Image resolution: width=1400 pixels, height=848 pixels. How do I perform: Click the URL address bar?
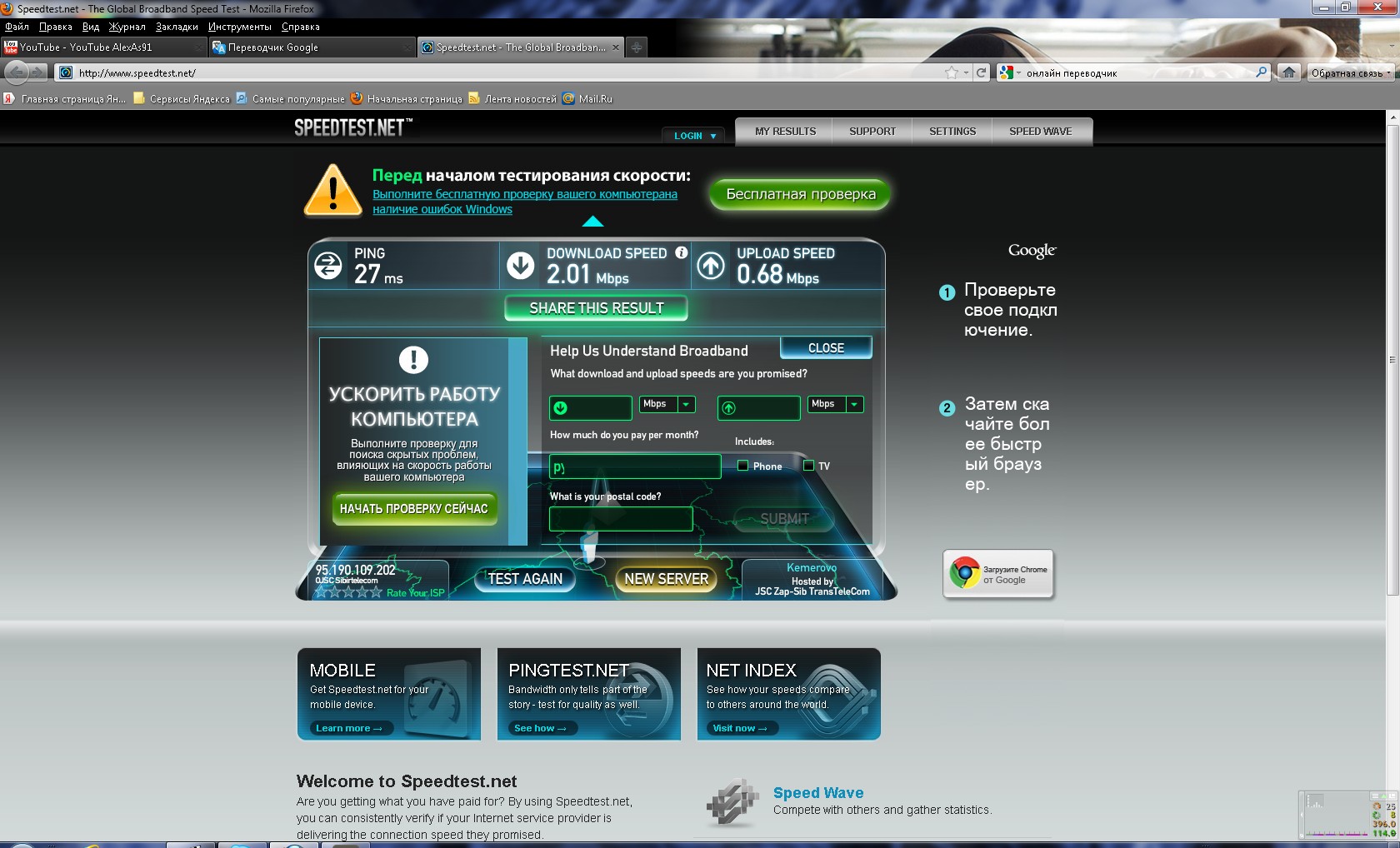508,72
